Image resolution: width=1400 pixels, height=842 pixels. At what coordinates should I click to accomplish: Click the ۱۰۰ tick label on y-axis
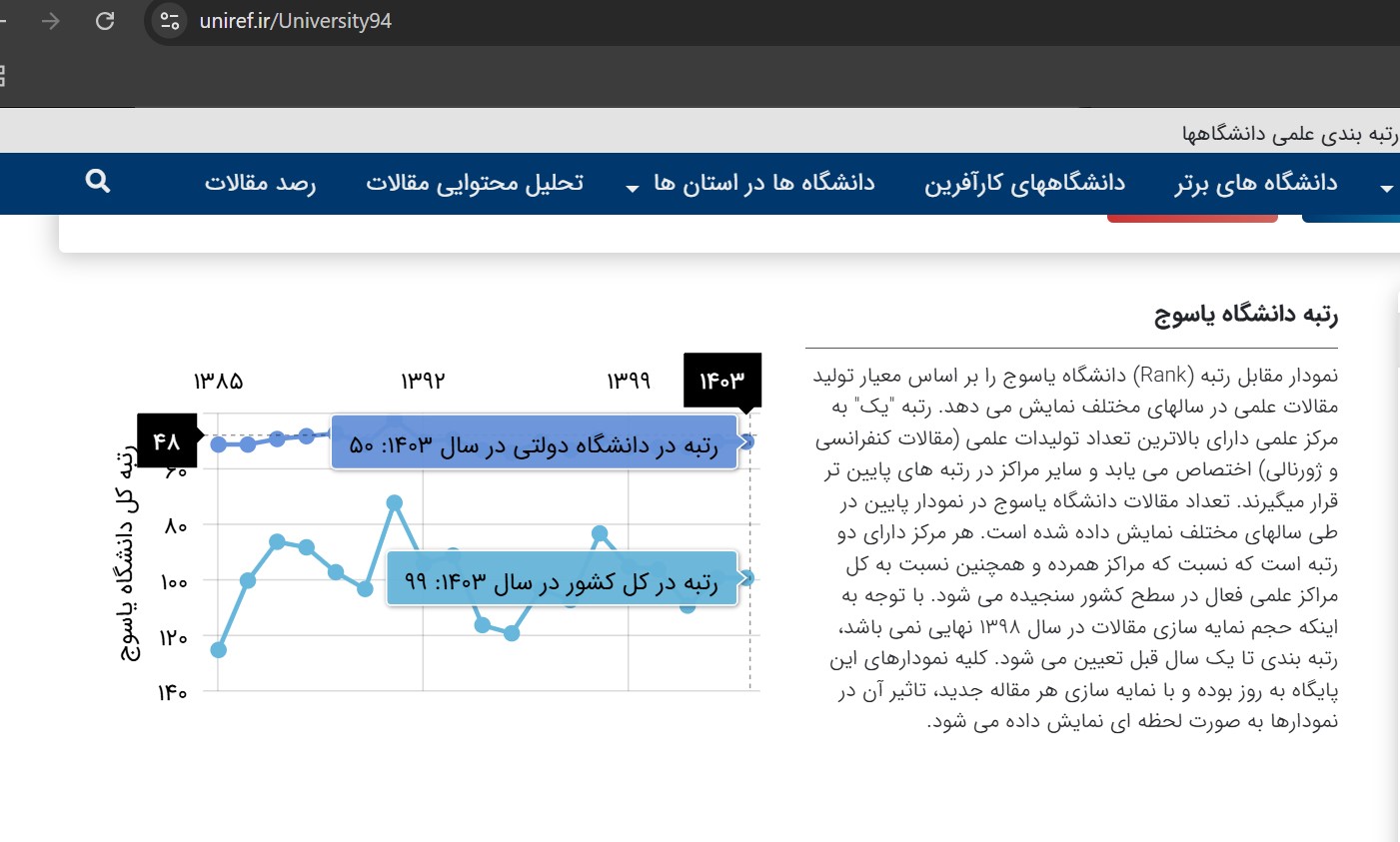pos(174,581)
